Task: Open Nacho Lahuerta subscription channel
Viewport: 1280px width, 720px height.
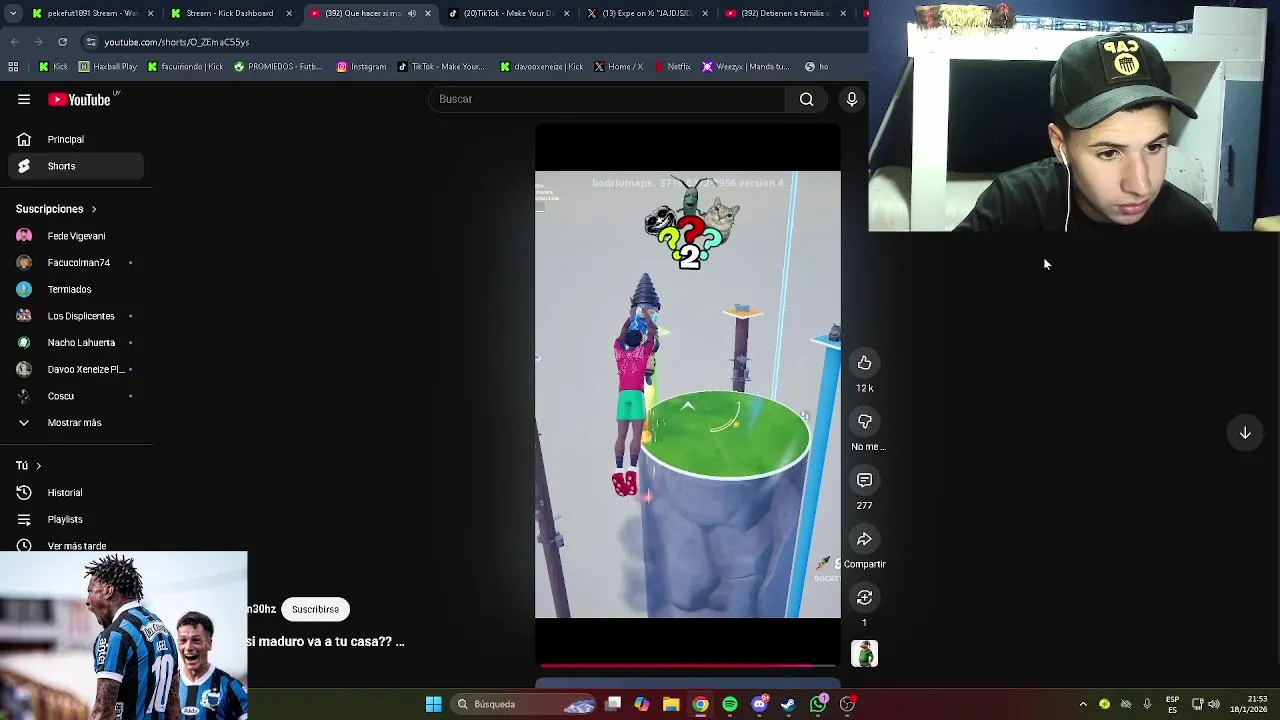Action: point(76,343)
